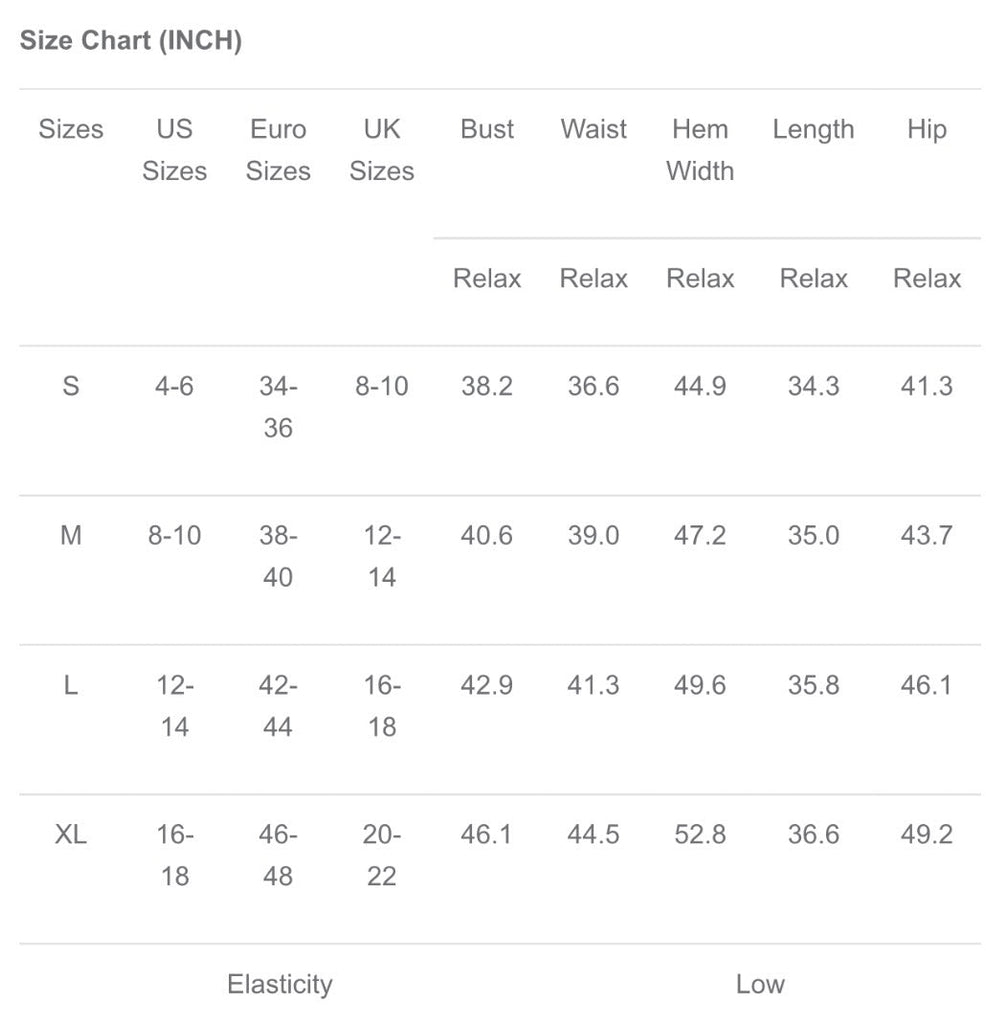This screenshot has width=986, height=1024.
Task: Select the Hip column header
Action: (926, 129)
